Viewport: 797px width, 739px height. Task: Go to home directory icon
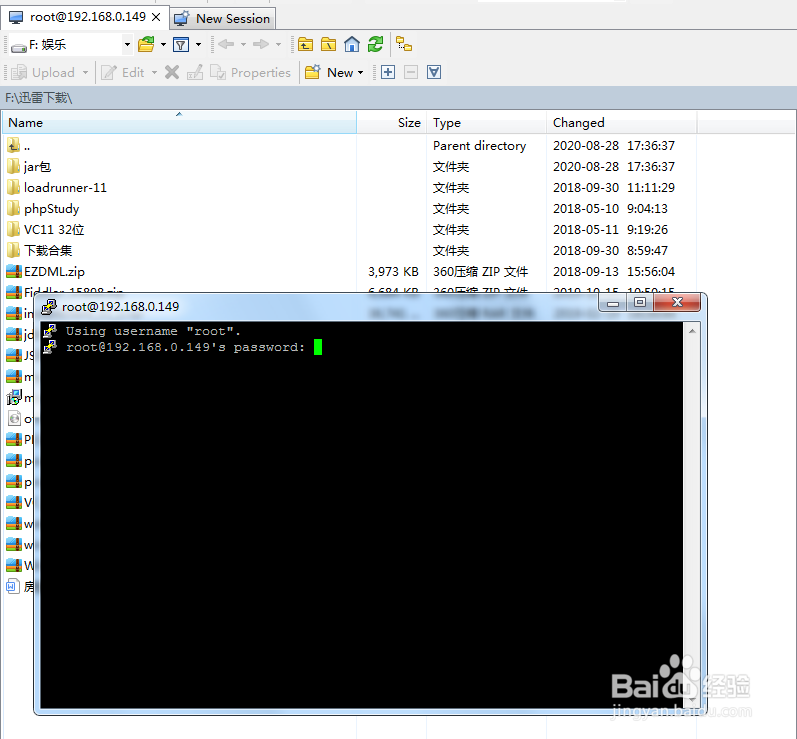coord(352,45)
